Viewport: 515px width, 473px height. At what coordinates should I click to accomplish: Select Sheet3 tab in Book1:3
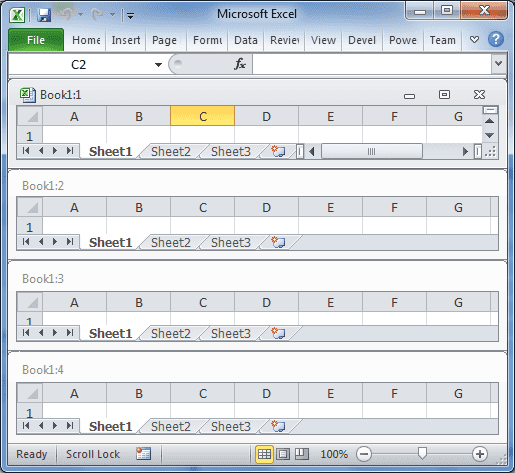click(x=231, y=334)
